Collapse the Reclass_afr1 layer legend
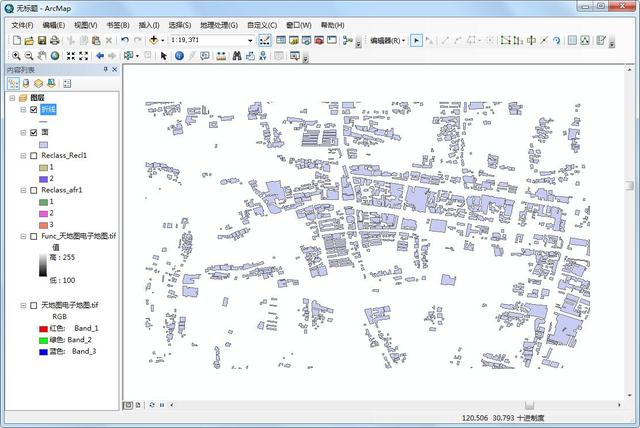Image resolution: width=640 pixels, height=428 pixels. coord(23,190)
